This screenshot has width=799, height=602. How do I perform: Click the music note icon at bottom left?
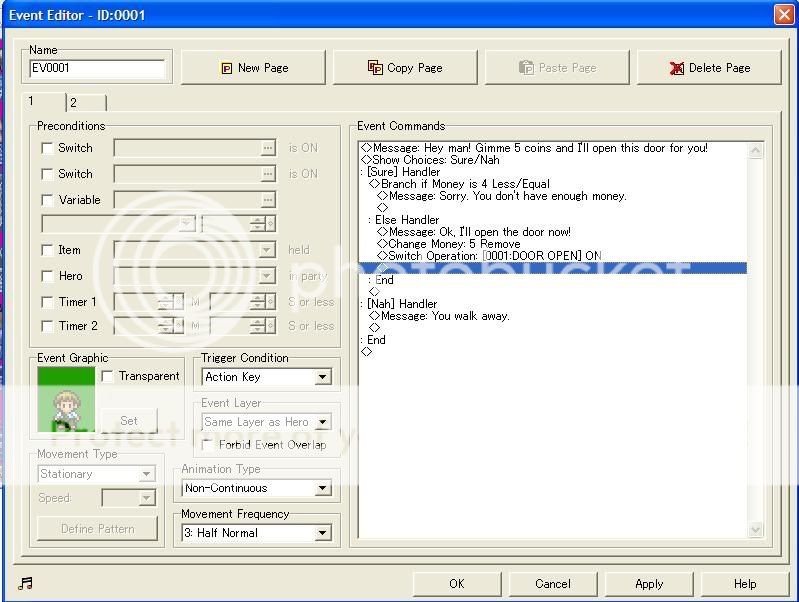tap(26, 584)
